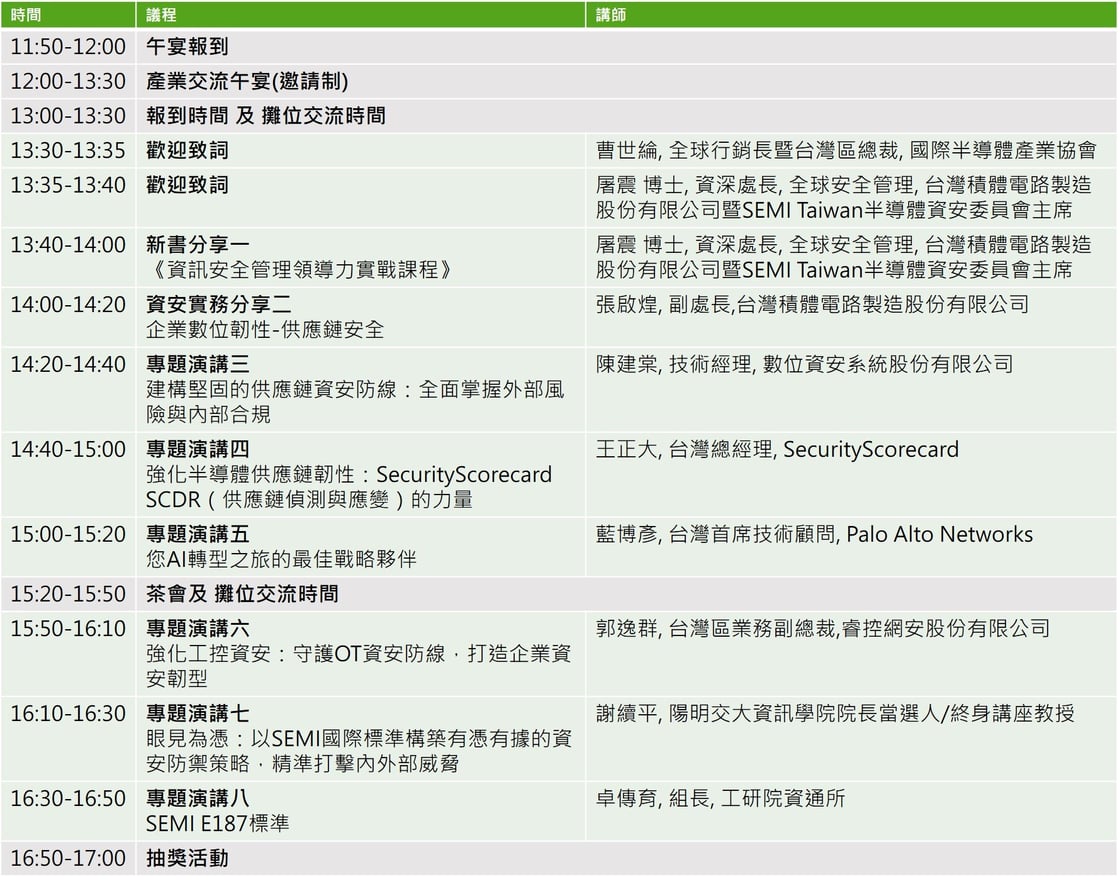Image resolution: width=1120 pixels, height=884 pixels.
Task: Select the 13:00-13:30 time cell
Action: (68, 116)
